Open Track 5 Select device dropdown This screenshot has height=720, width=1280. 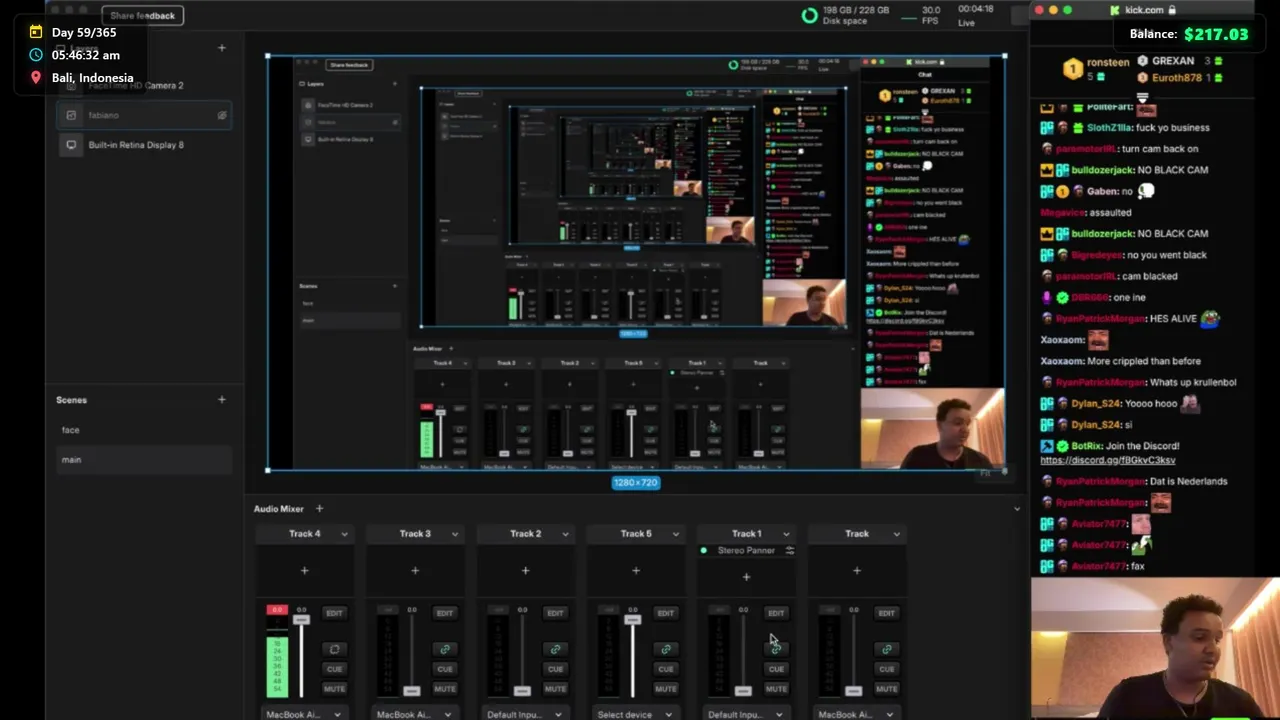(635, 714)
